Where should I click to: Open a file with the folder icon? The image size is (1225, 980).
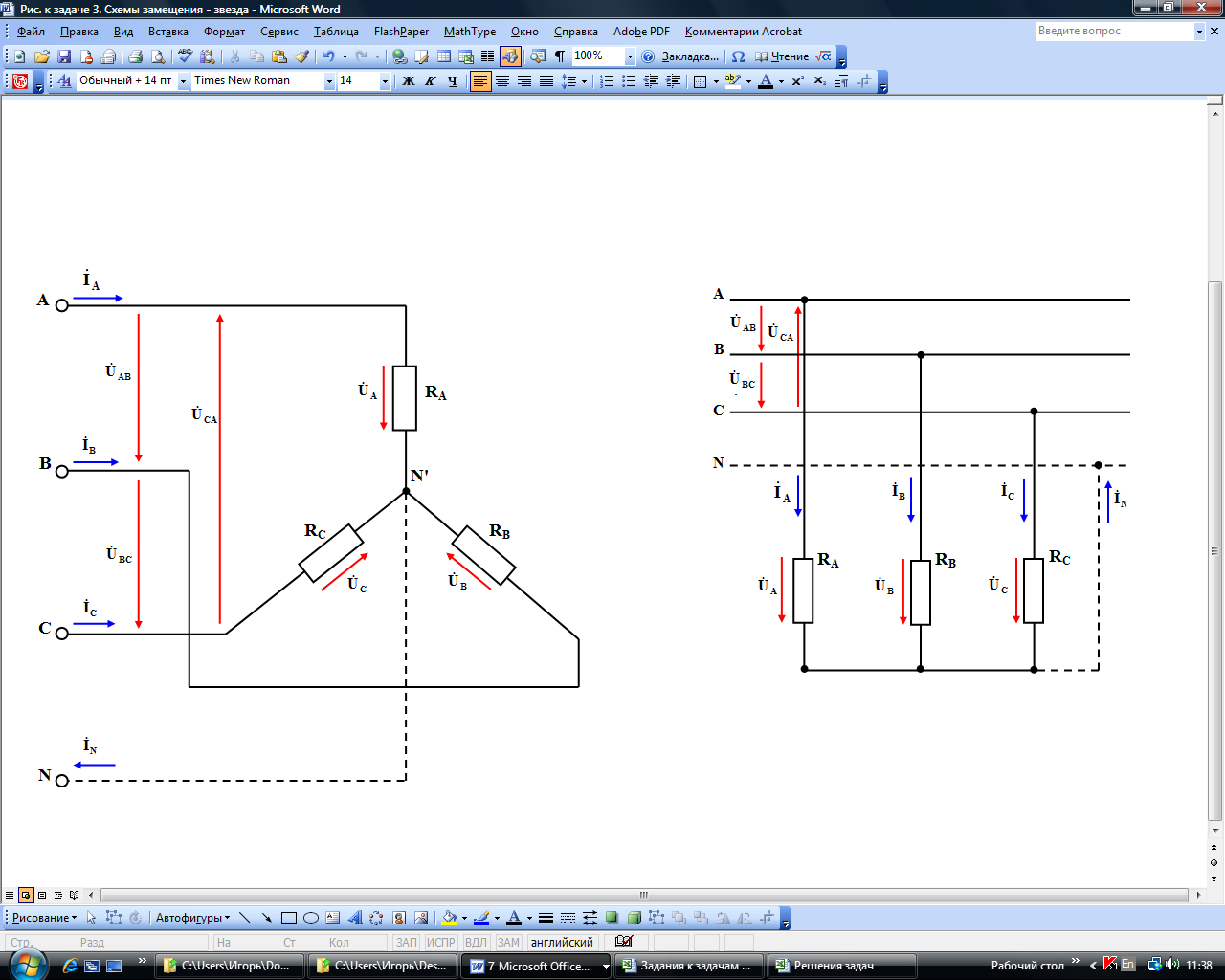pyautogui.click(x=42, y=56)
